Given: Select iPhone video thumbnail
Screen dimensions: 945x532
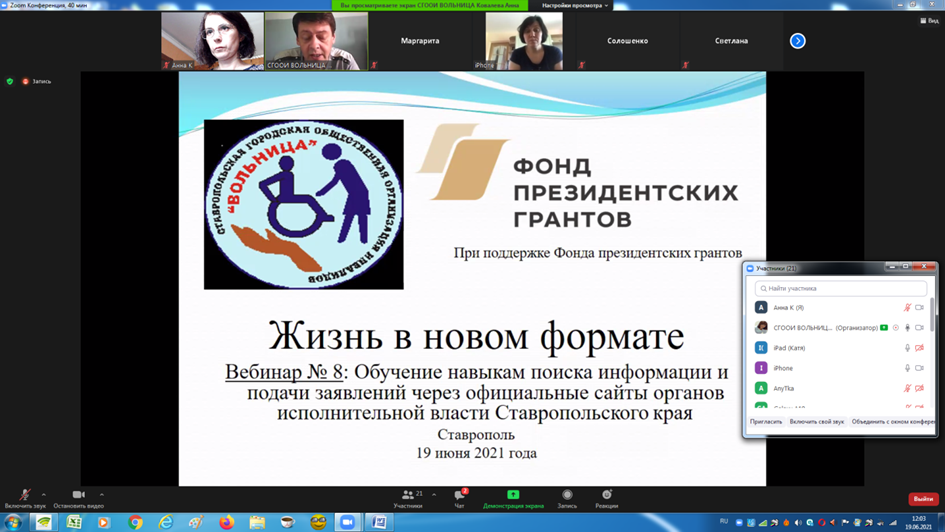Looking at the screenshot, I should 524,41.
